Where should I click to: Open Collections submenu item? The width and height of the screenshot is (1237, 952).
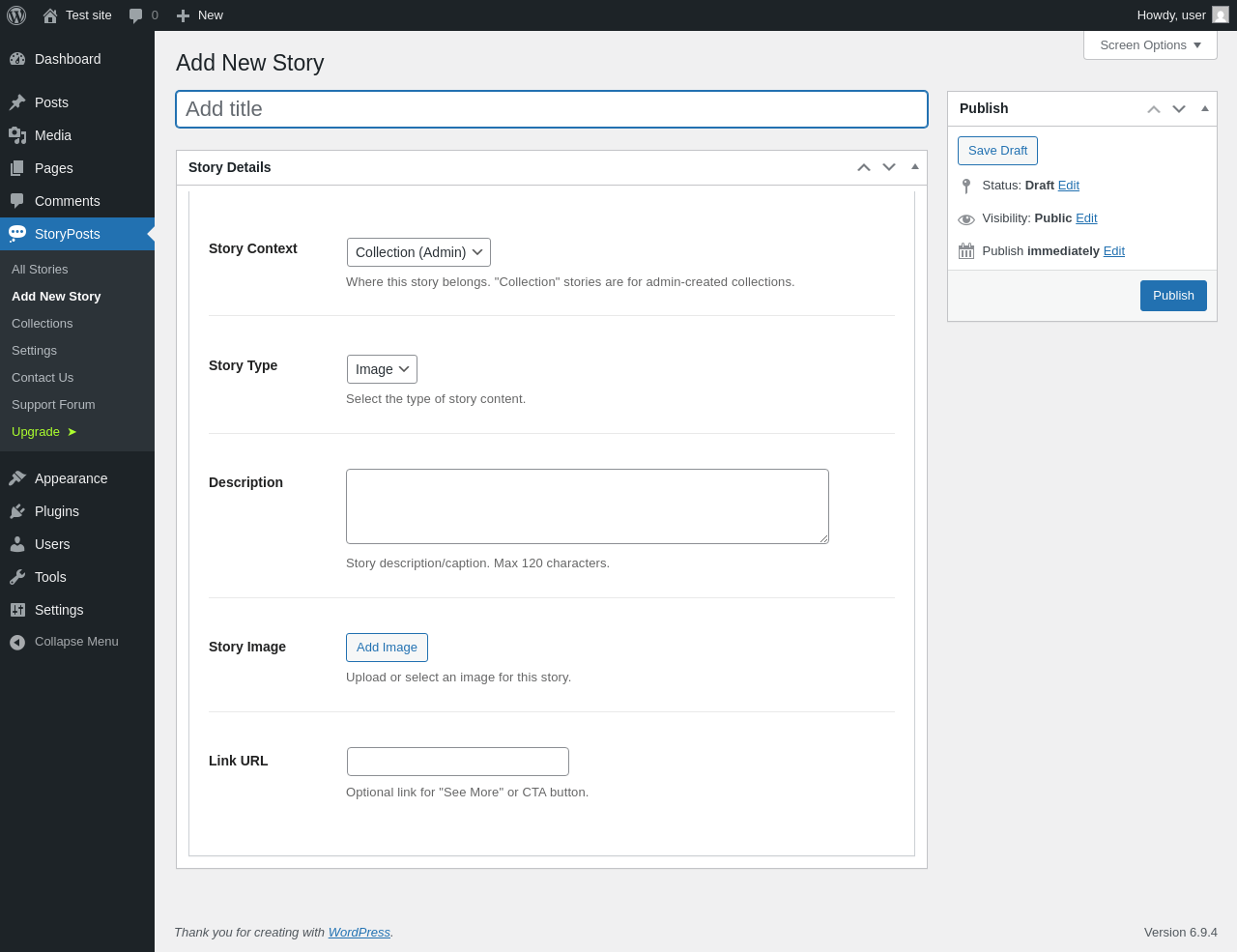43,324
